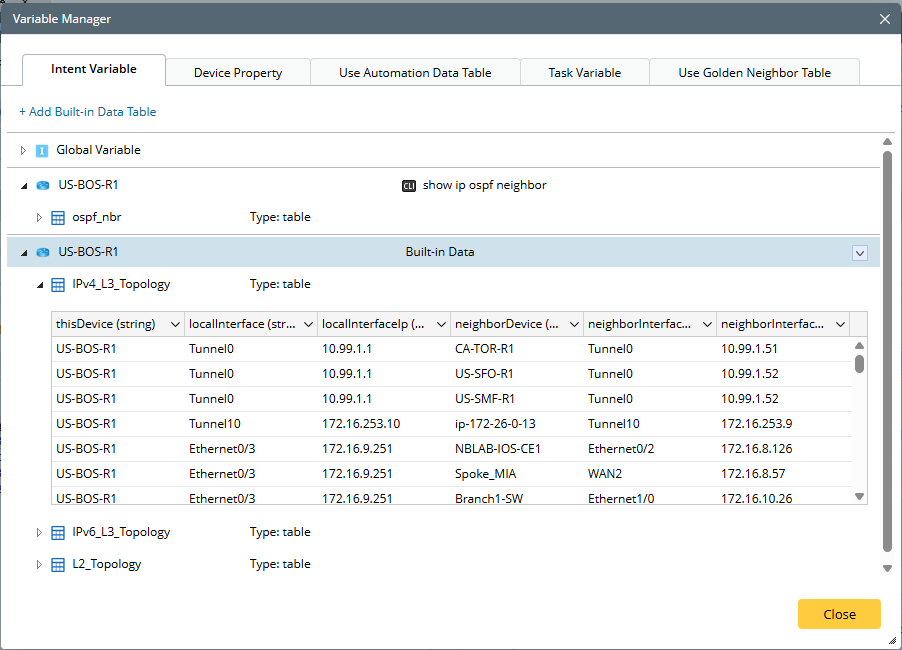Click the topology table's vertical scrollbar thumb
This screenshot has width=902, height=650.
859,362
